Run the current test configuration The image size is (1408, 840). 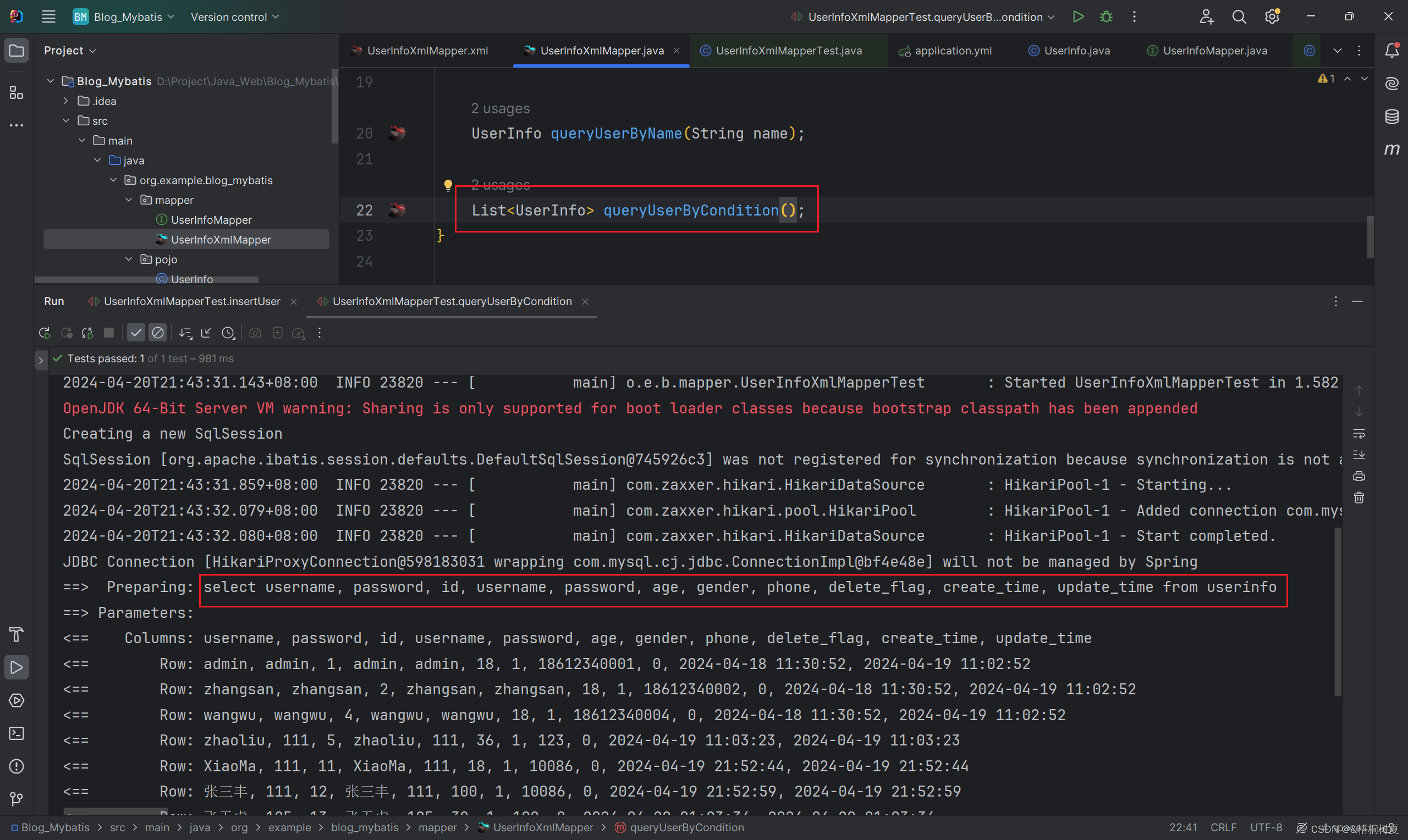pos(1078,17)
